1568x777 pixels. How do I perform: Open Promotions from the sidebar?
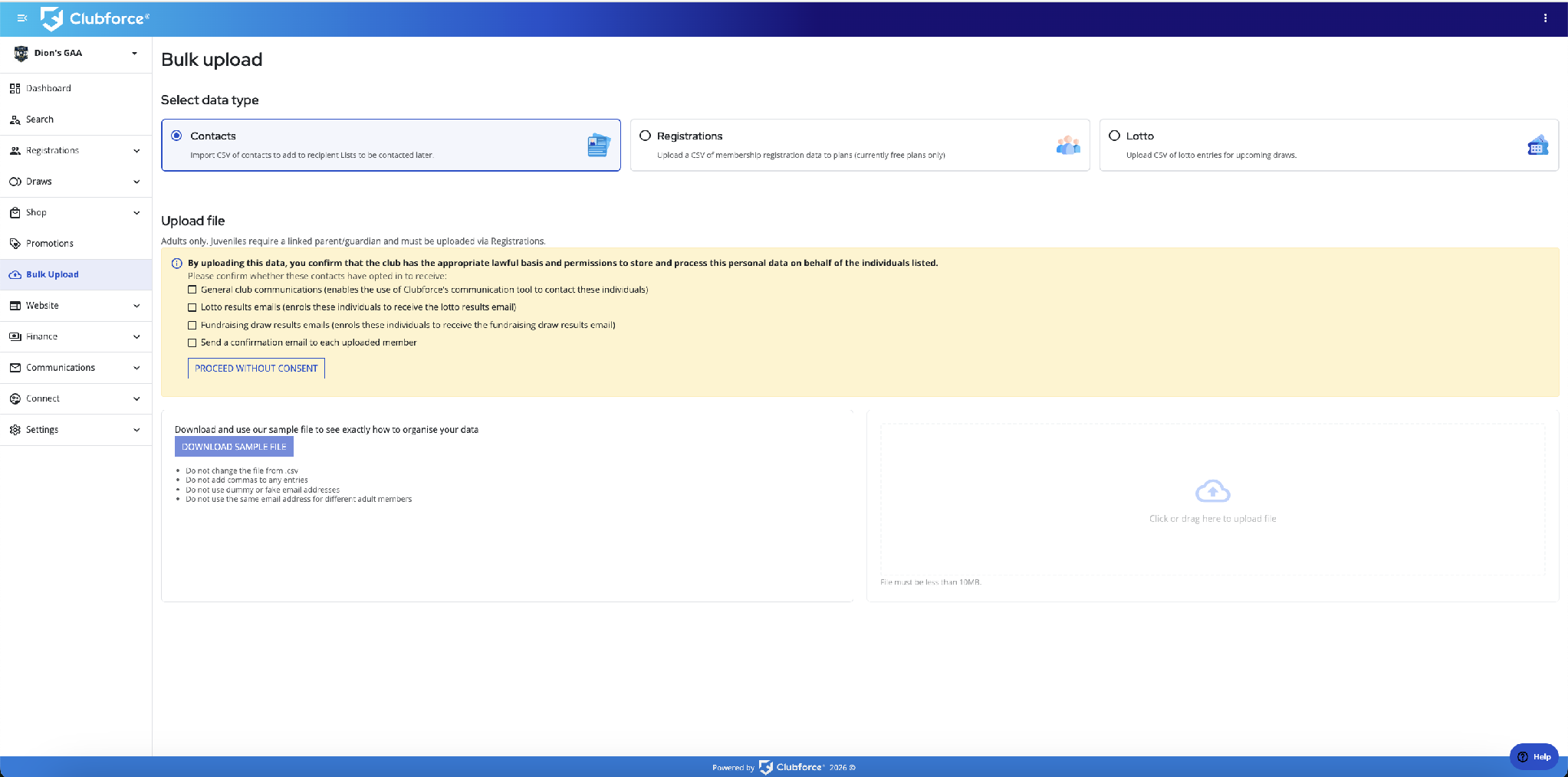tap(76, 244)
